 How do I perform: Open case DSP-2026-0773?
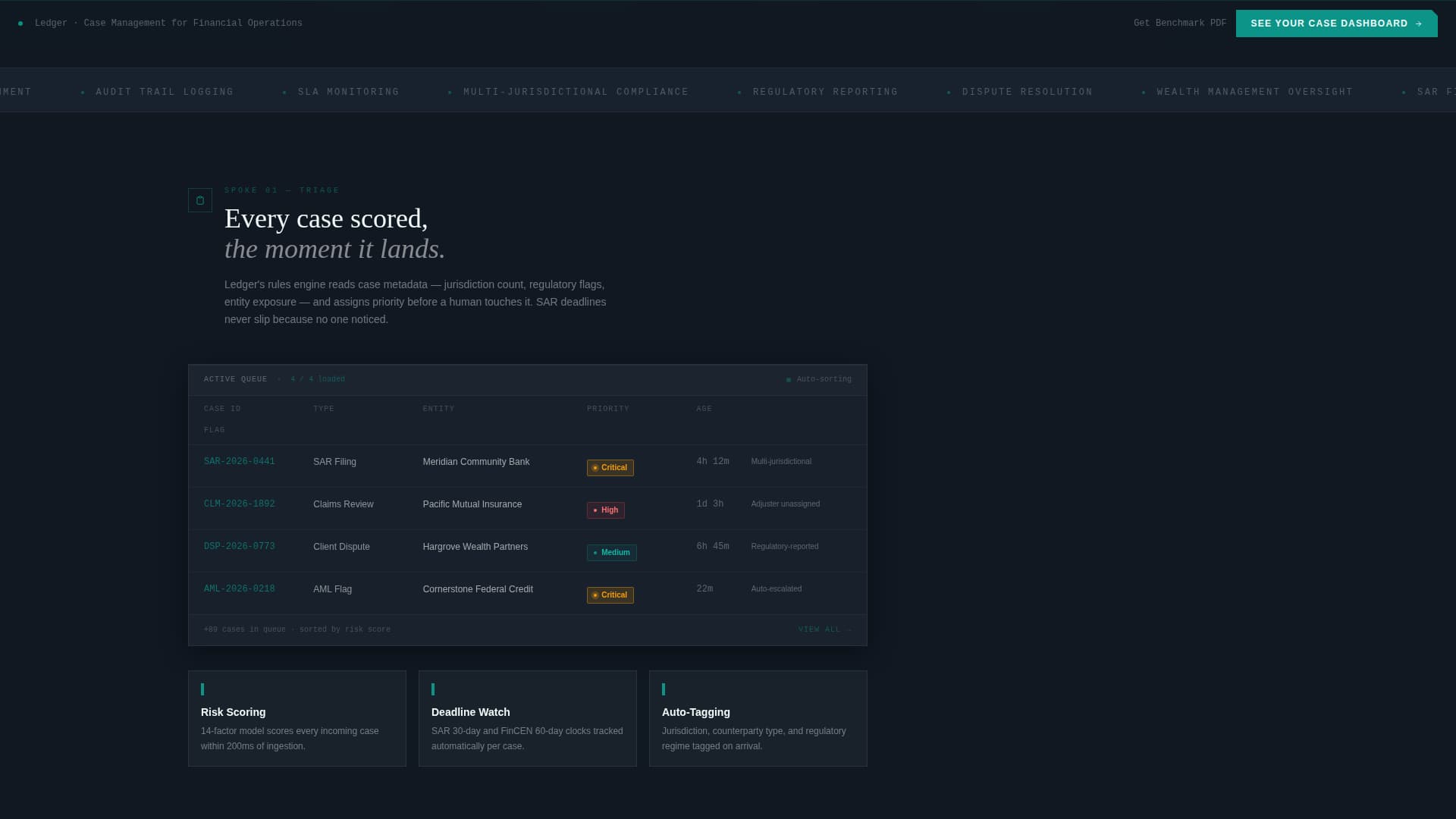click(x=240, y=547)
